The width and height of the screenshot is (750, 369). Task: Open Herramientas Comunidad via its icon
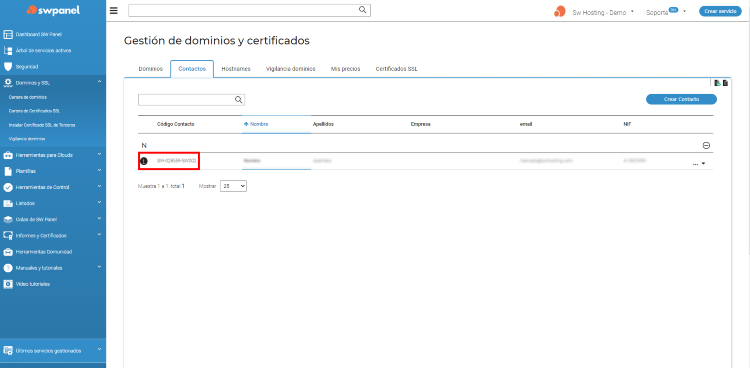(7, 252)
